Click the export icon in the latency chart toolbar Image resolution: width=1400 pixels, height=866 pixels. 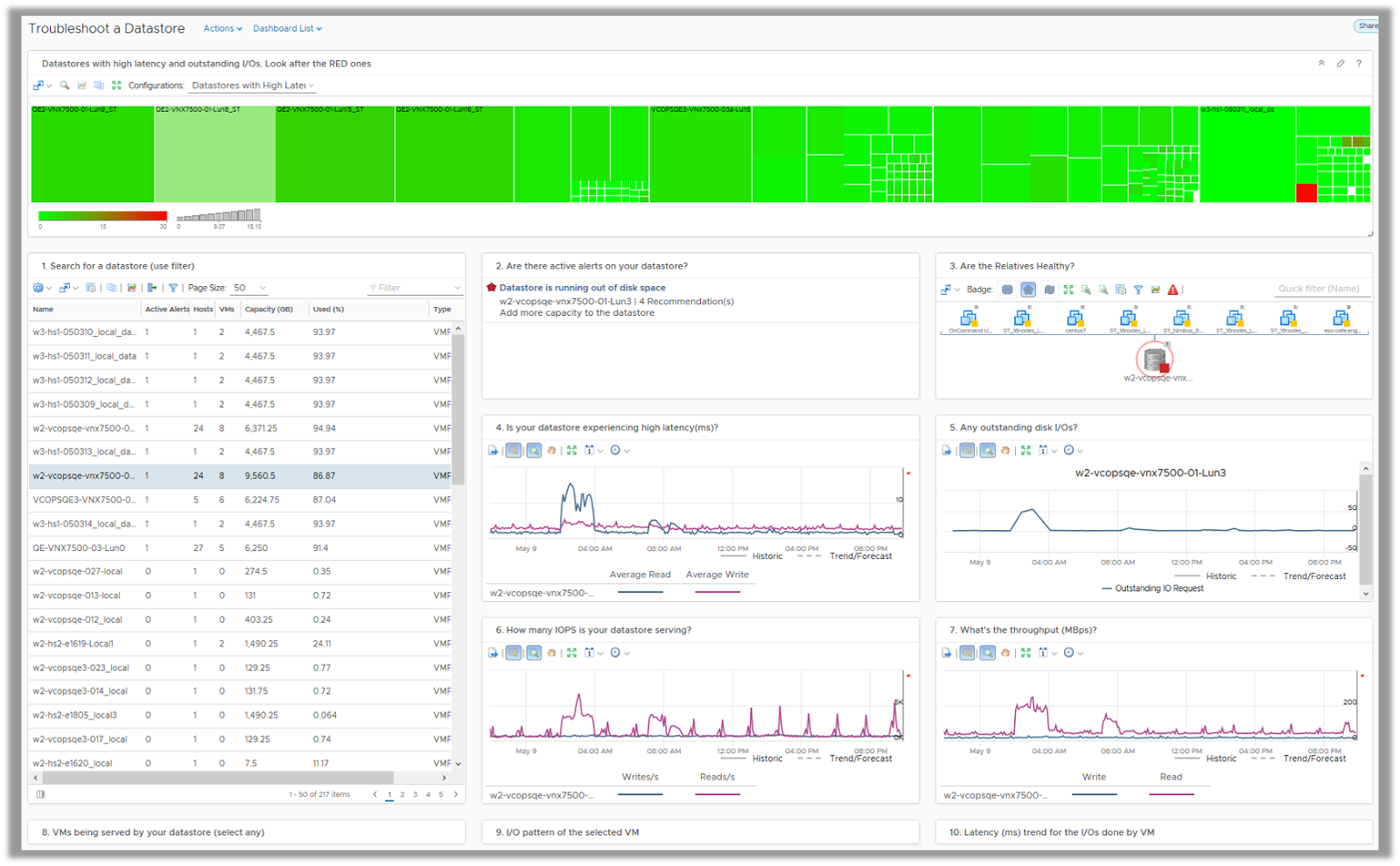(x=493, y=450)
